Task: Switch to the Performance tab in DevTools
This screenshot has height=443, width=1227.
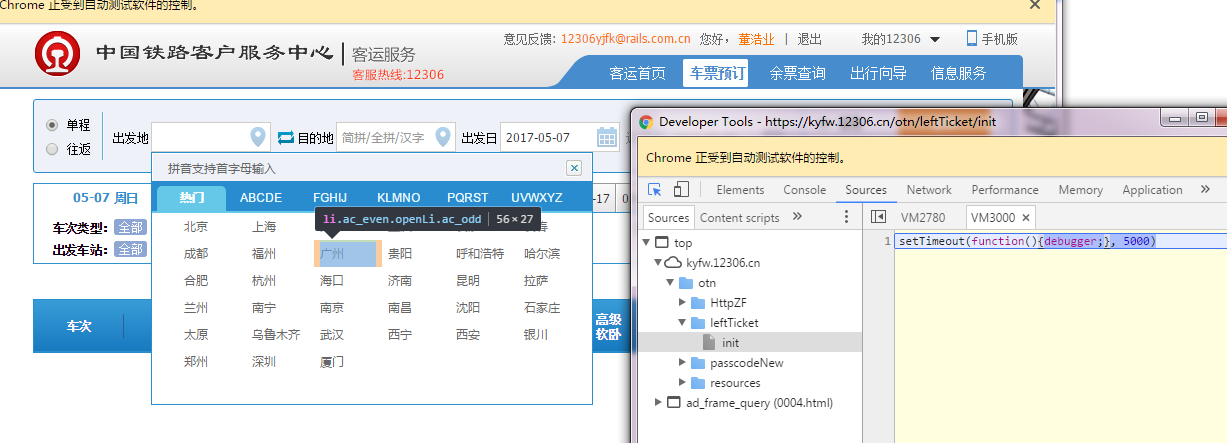Action: [x=1004, y=190]
